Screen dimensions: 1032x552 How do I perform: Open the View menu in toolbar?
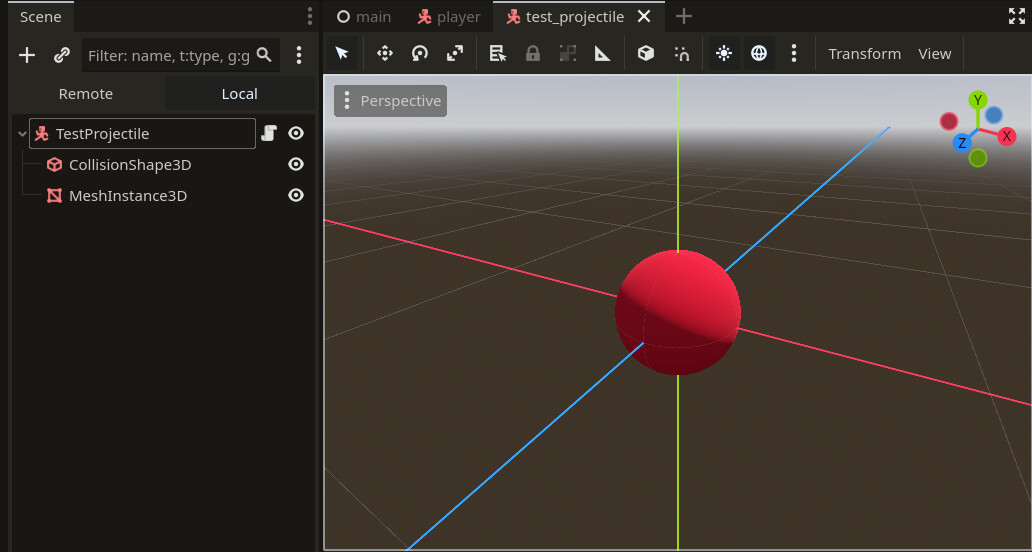click(x=934, y=54)
